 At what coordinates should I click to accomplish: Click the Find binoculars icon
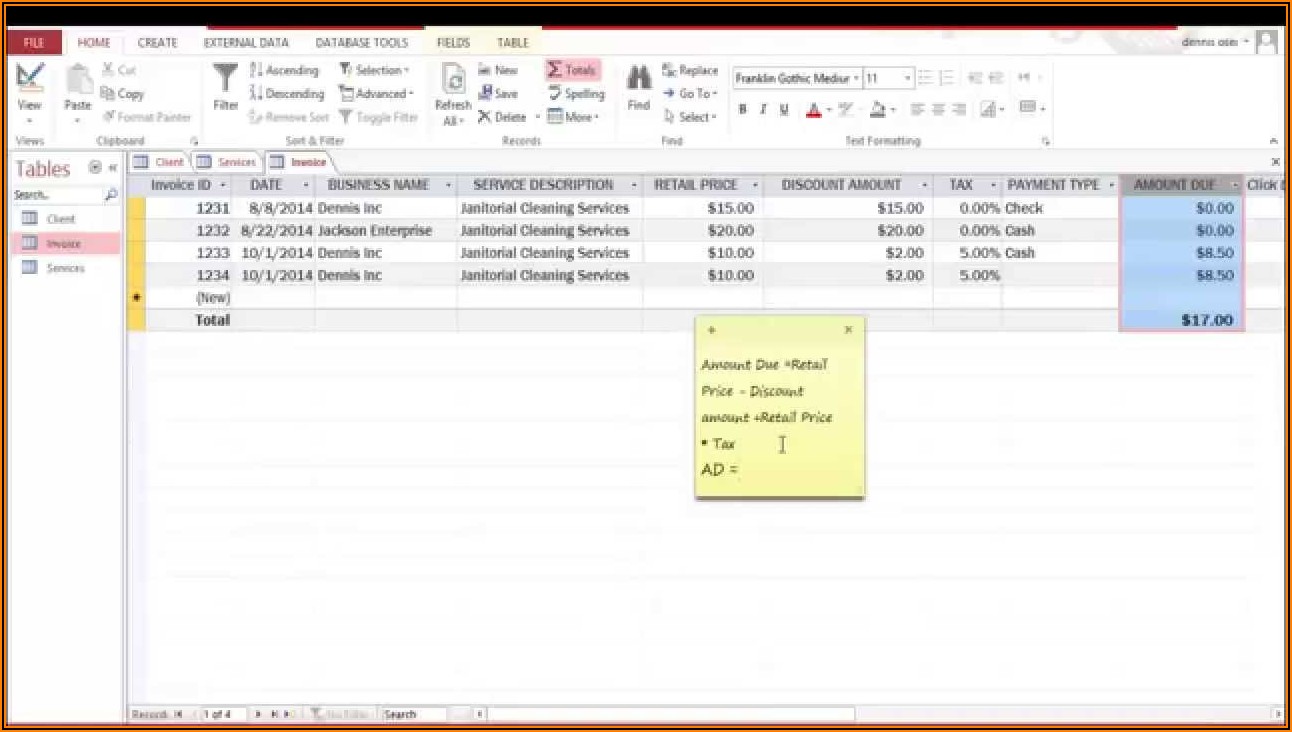coord(638,80)
